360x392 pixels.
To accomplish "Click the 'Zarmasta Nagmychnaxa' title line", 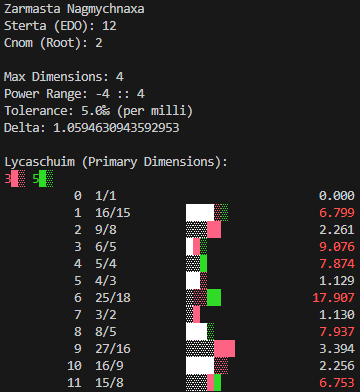I will (x=74, y=9).
